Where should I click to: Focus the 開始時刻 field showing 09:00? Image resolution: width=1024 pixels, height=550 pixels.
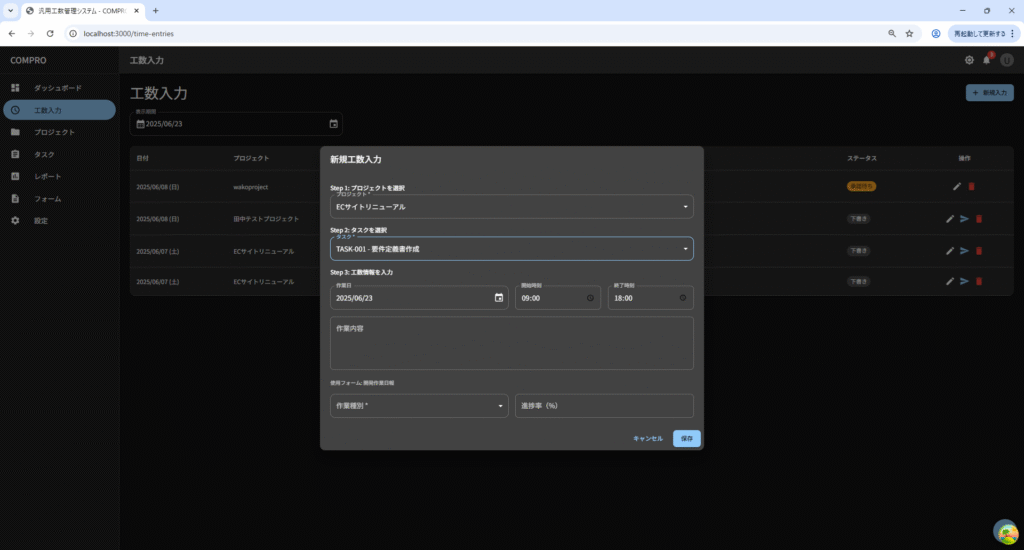pos(558,298)
